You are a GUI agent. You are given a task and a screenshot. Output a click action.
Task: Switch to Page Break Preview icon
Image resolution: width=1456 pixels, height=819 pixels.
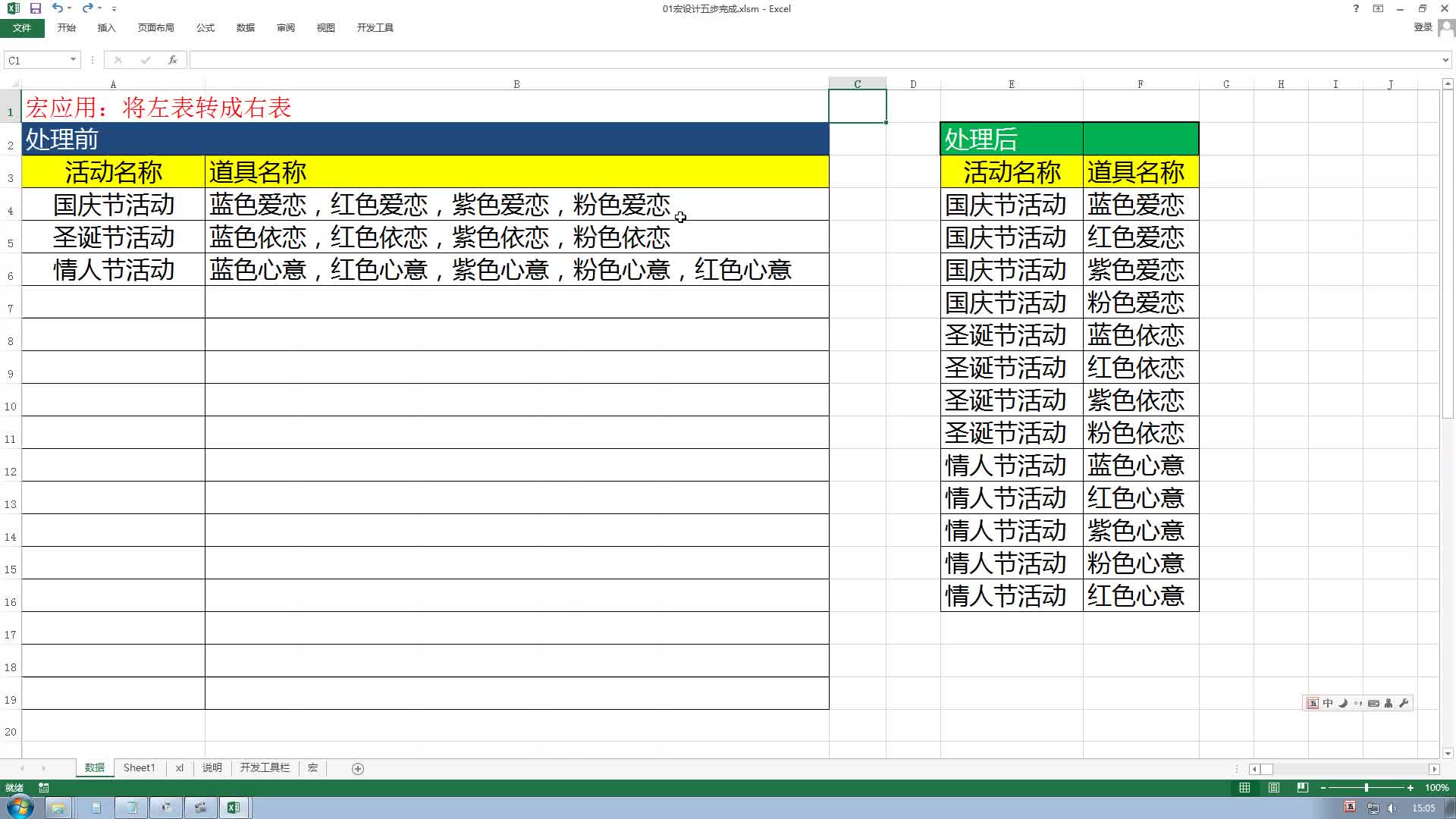(1303, 788)
